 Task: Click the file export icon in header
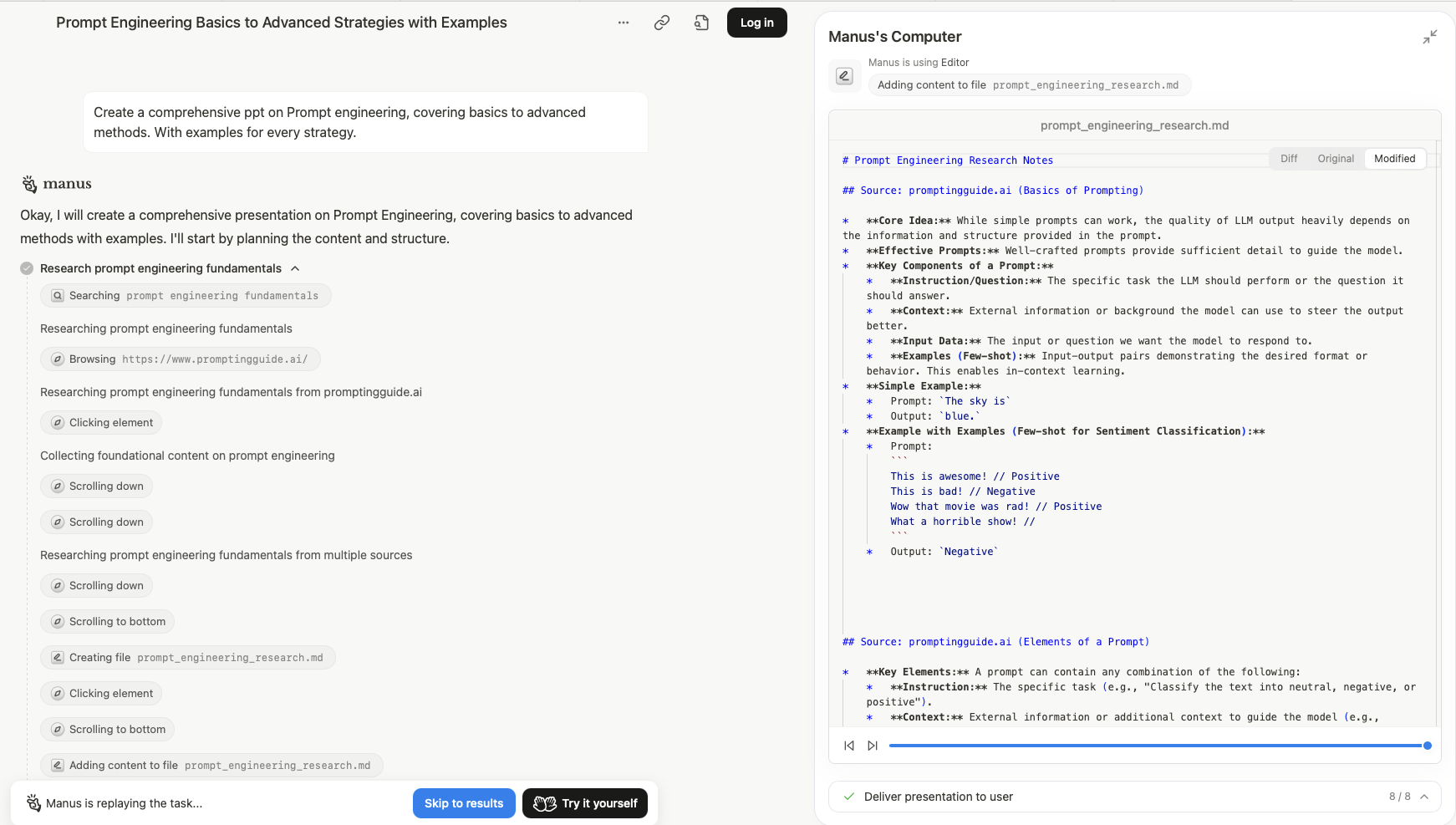tap(701, 23)
